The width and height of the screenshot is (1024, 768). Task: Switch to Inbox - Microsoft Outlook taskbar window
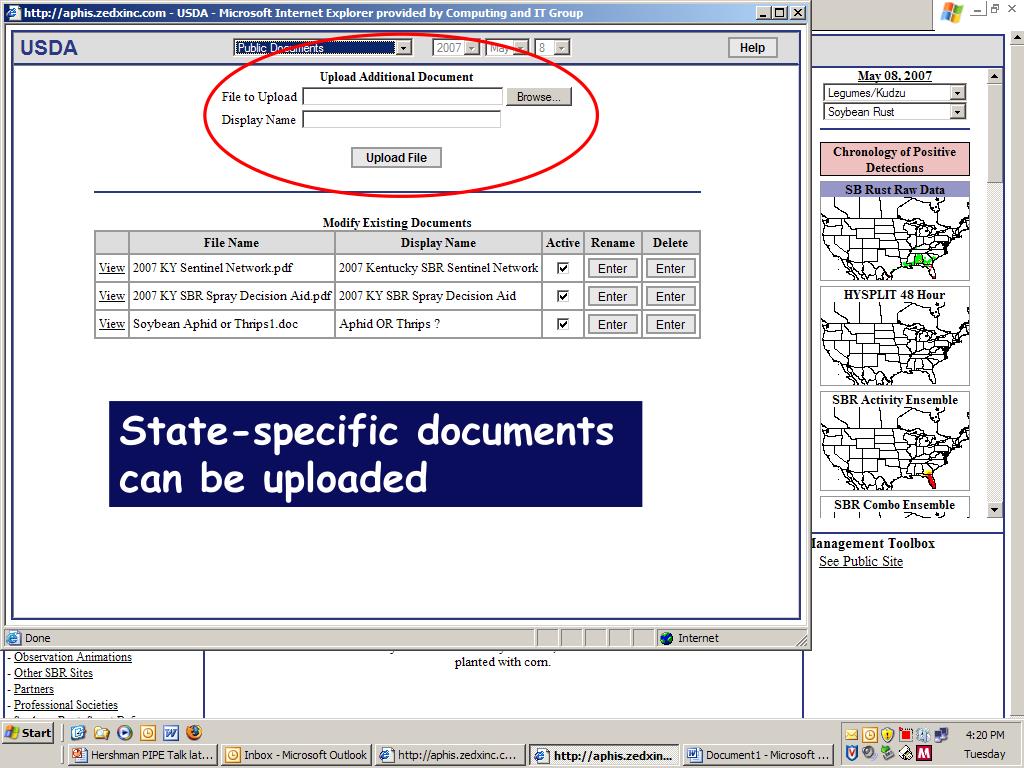296,754
